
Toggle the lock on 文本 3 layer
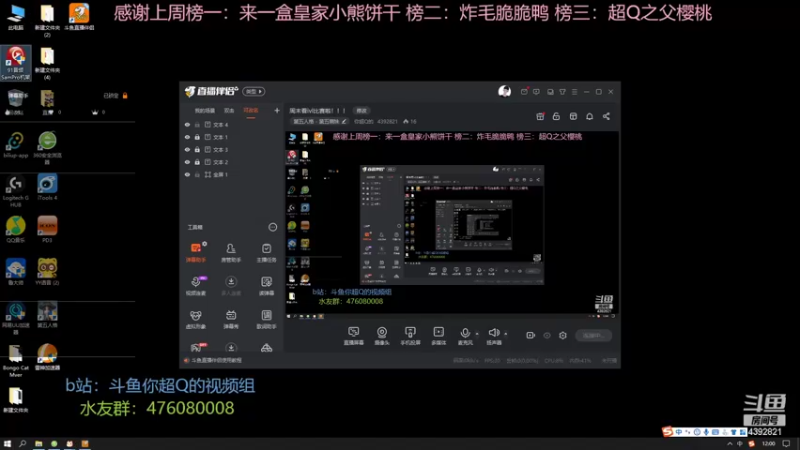[197, 149]
